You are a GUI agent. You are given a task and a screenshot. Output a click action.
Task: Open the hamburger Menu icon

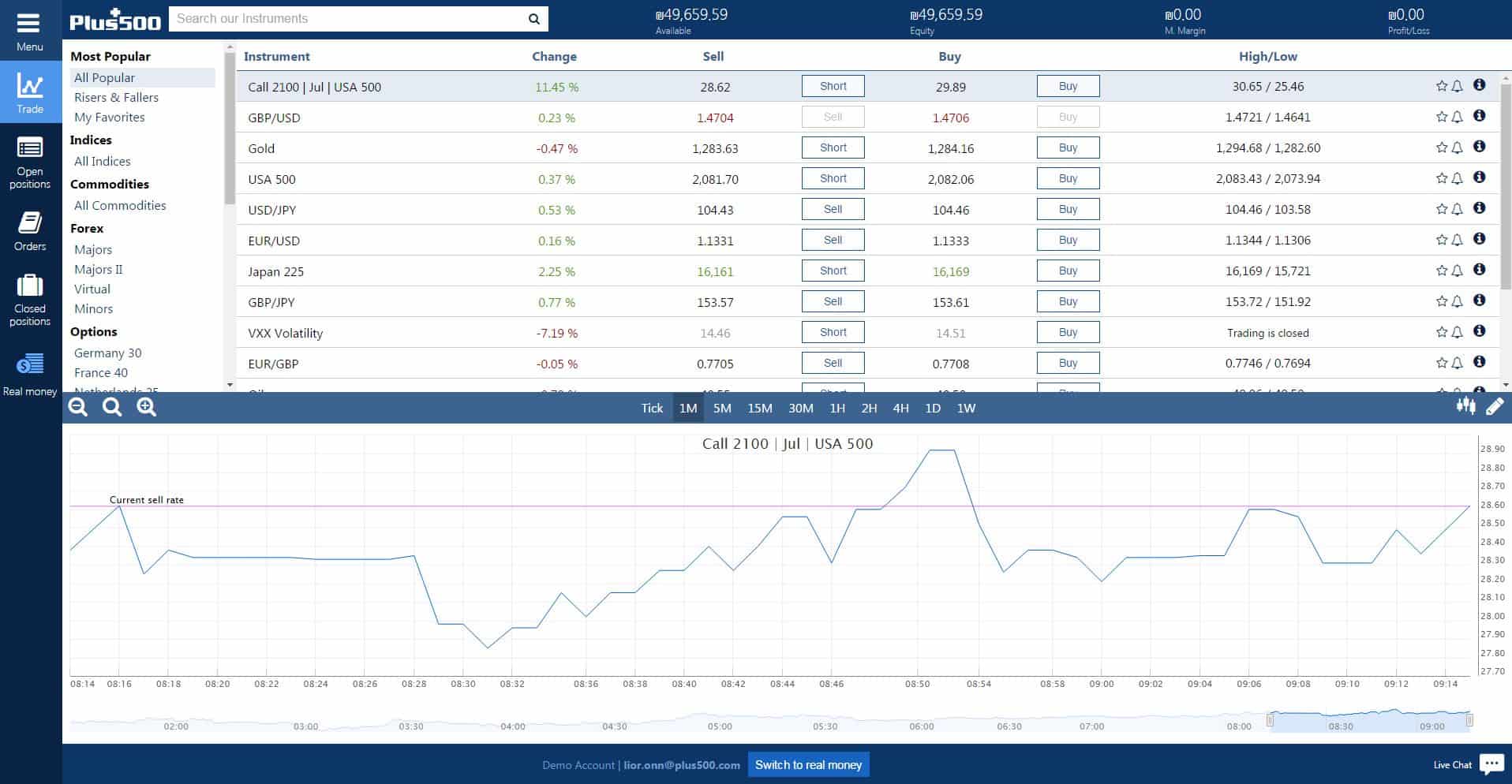(x=29, y=24)
